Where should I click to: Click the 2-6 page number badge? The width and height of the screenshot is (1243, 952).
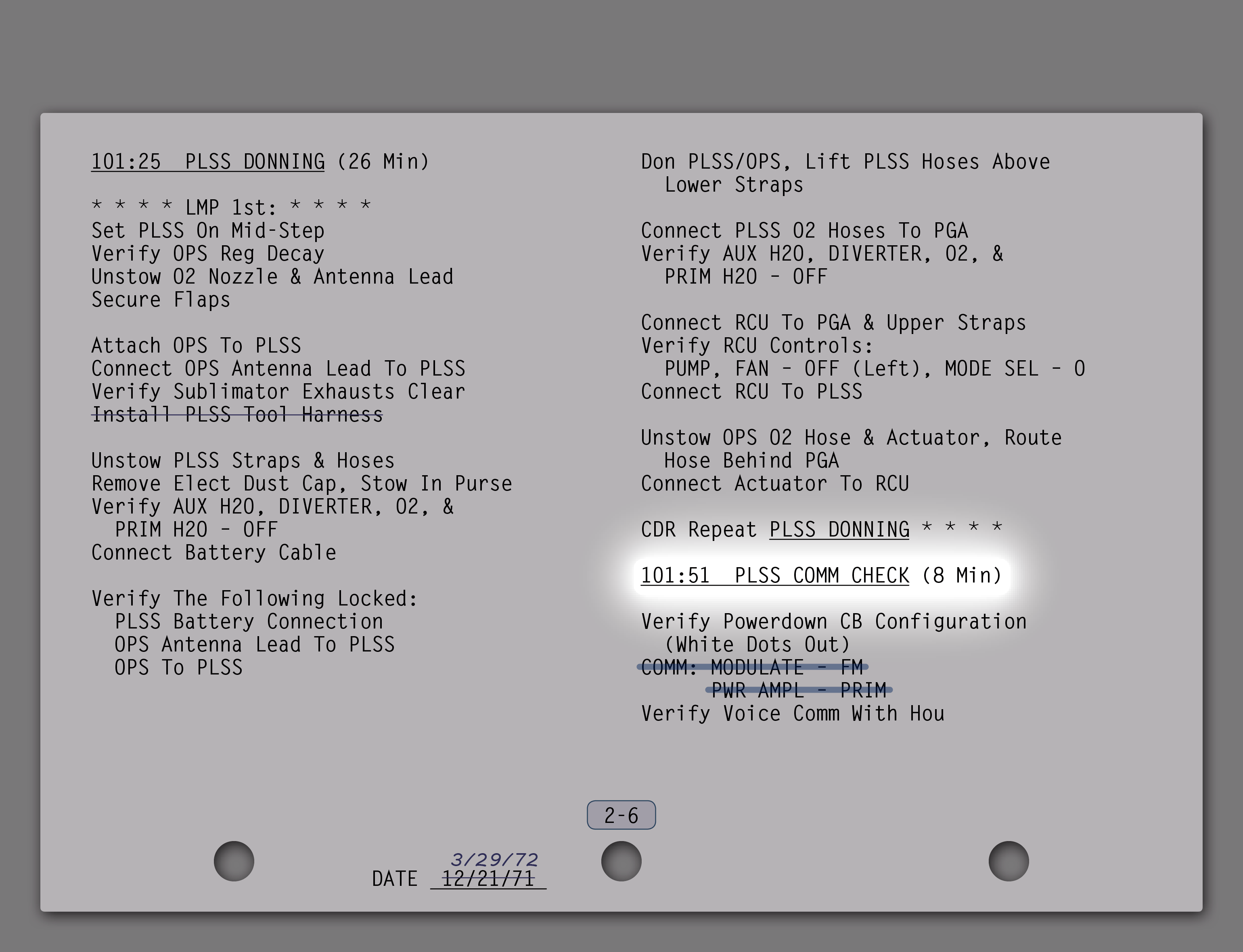point(621,815)
